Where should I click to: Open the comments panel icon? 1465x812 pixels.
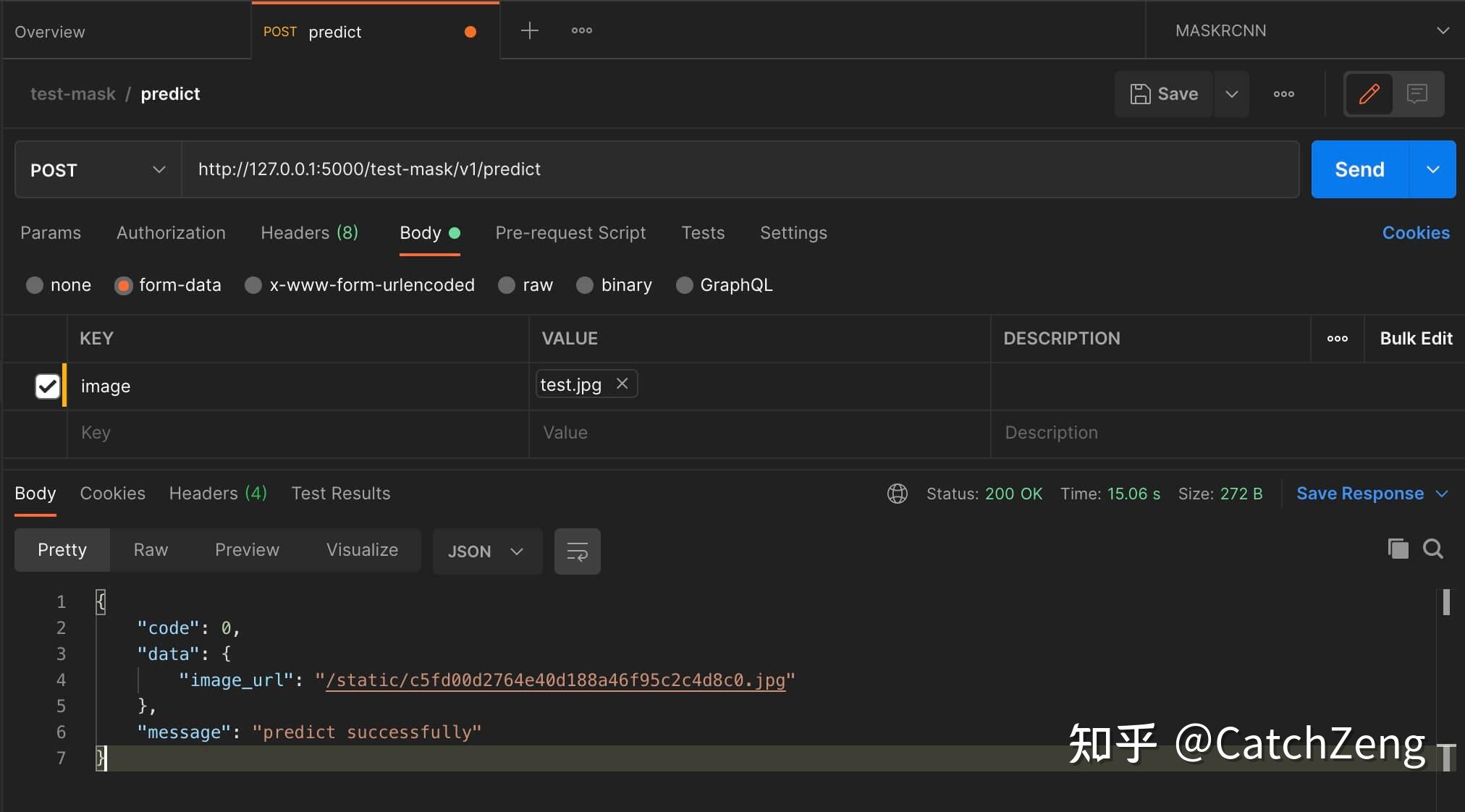pyautogui.click(x=1418, y=94)
